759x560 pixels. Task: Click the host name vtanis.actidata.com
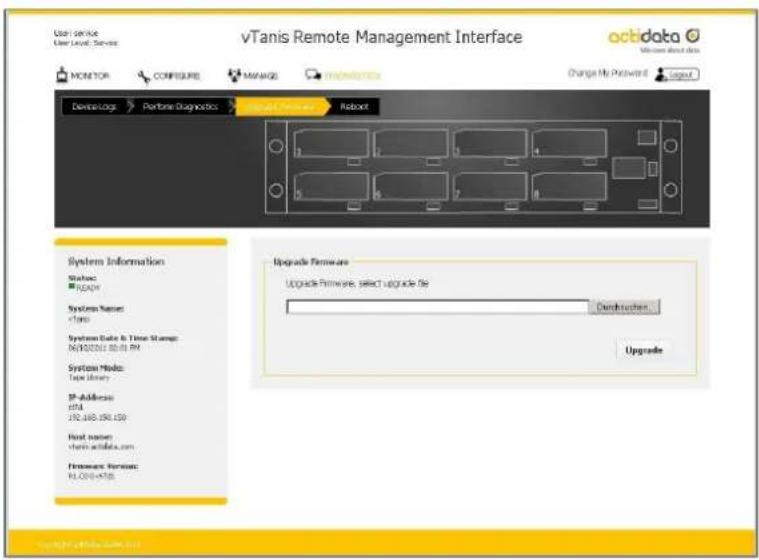click(x=101, y=447)
